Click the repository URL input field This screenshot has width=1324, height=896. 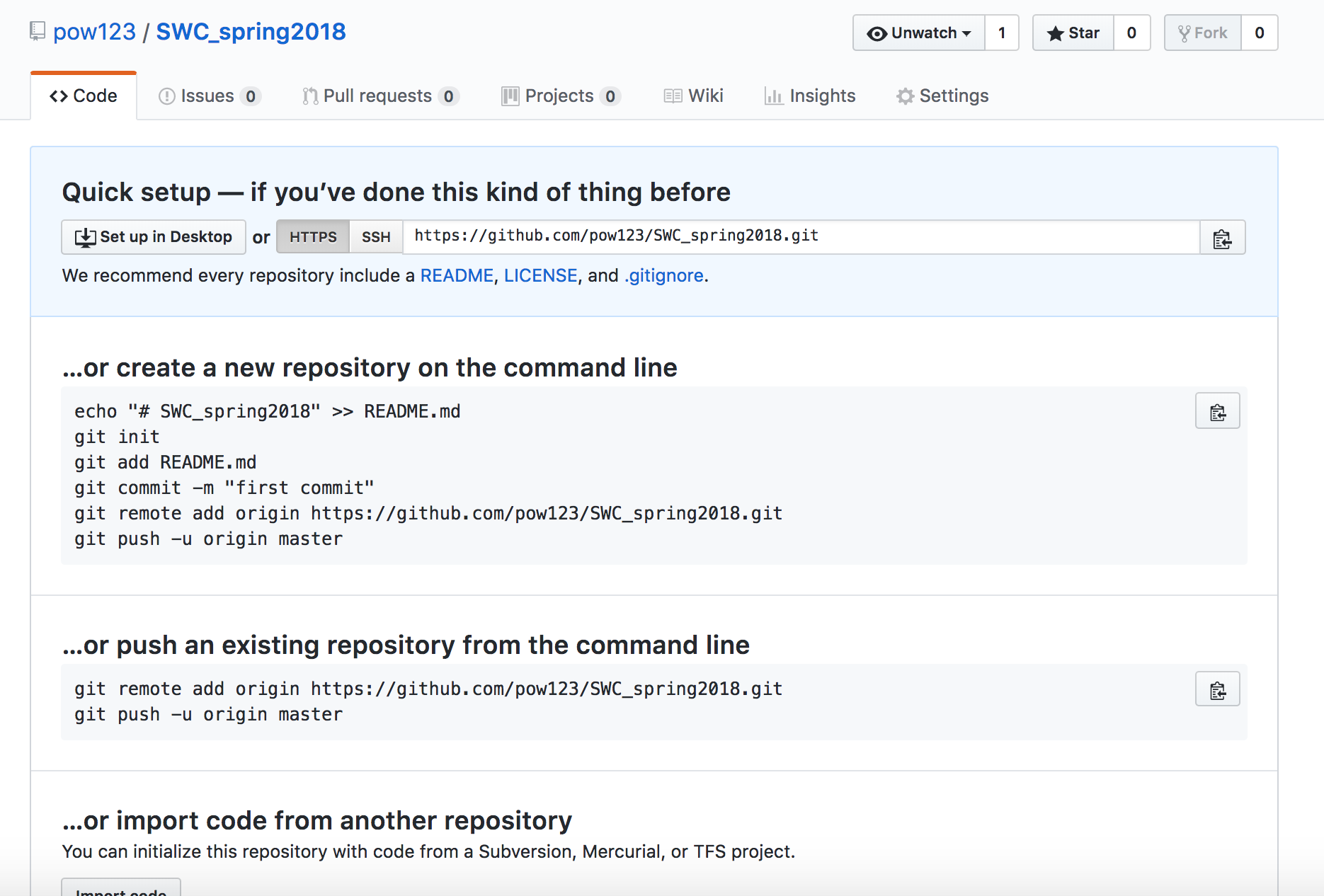[801, 236]
